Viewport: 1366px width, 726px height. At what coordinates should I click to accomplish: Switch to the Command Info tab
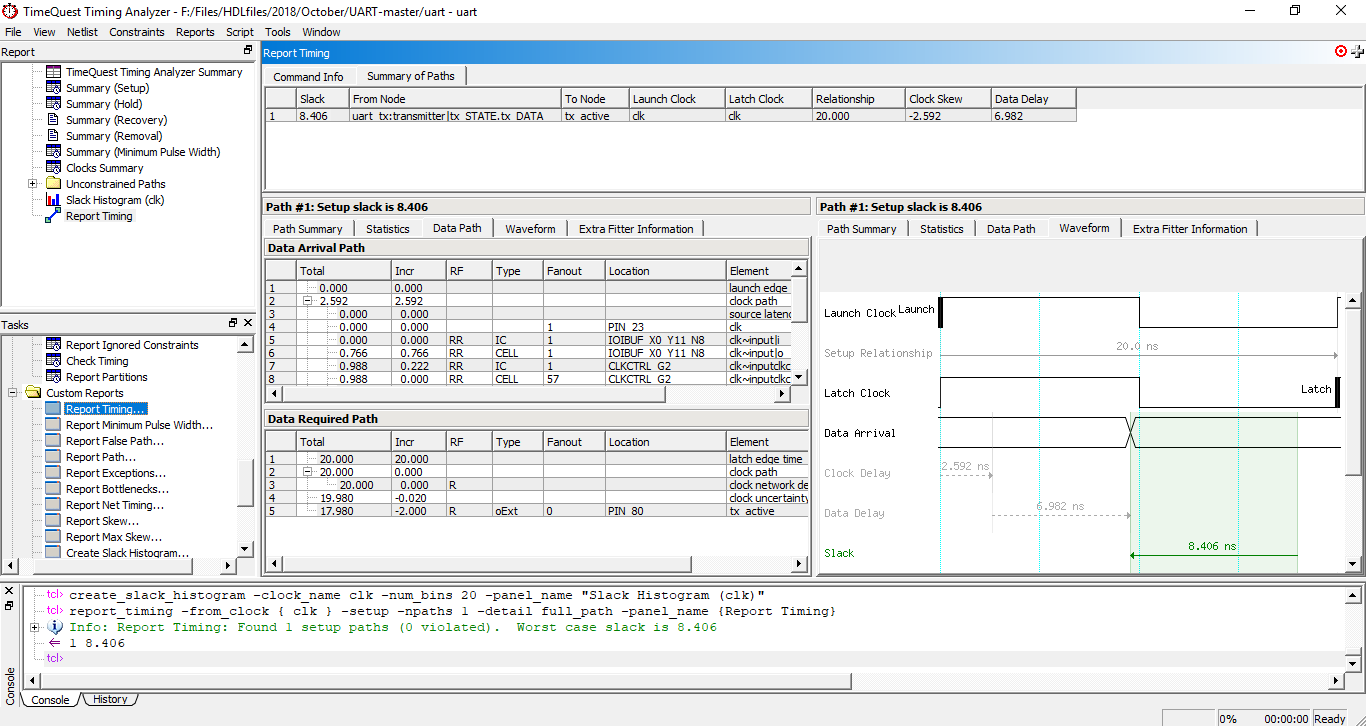coord(308,77)
